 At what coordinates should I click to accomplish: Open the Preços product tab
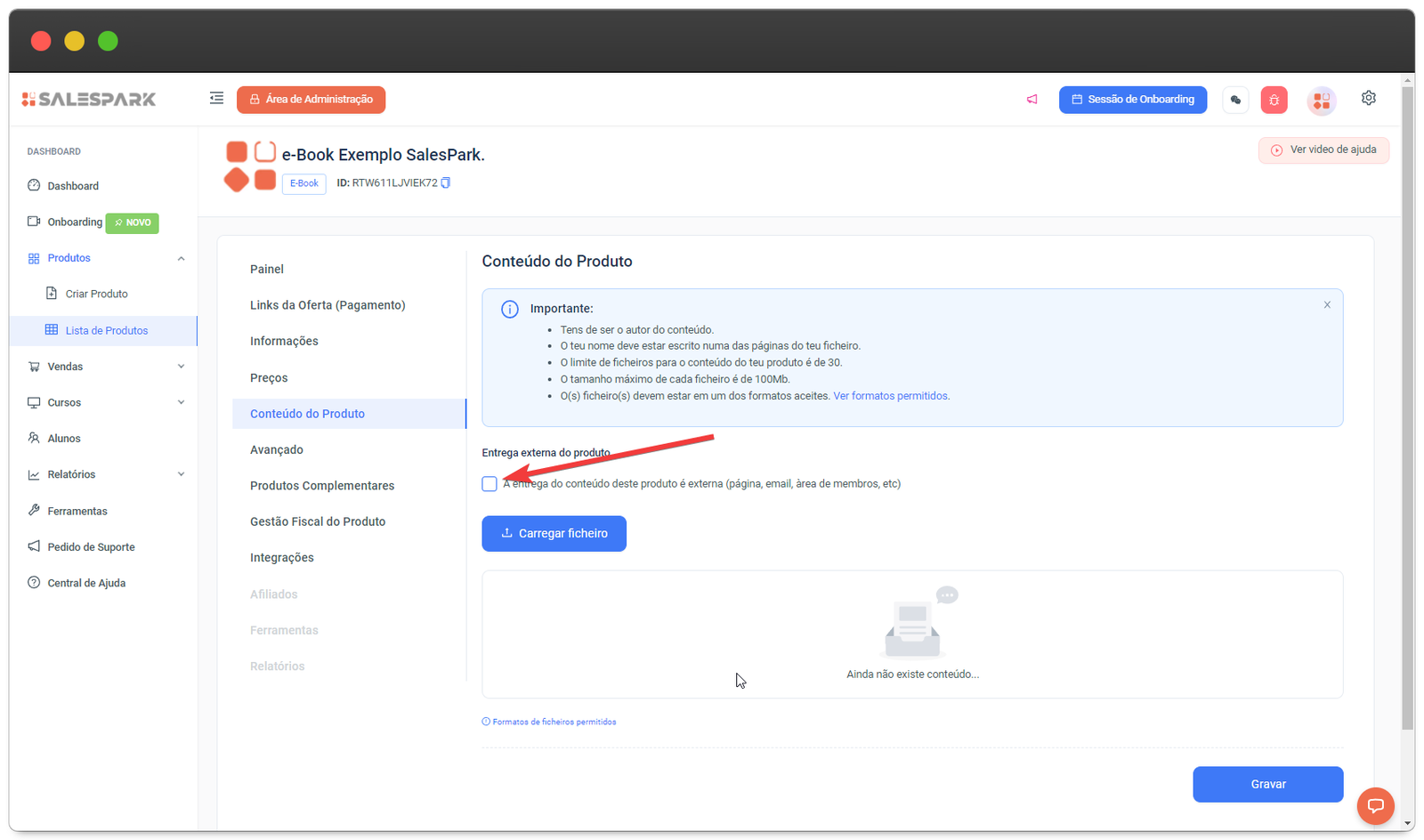coord(269,378)
